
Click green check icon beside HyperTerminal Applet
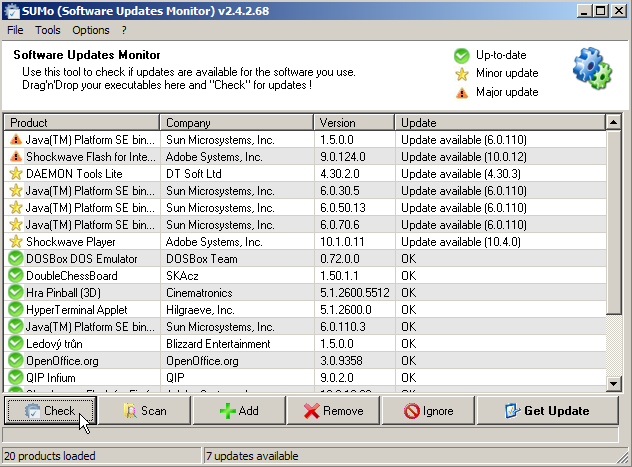pyautogui.click(x=16, y=309)
